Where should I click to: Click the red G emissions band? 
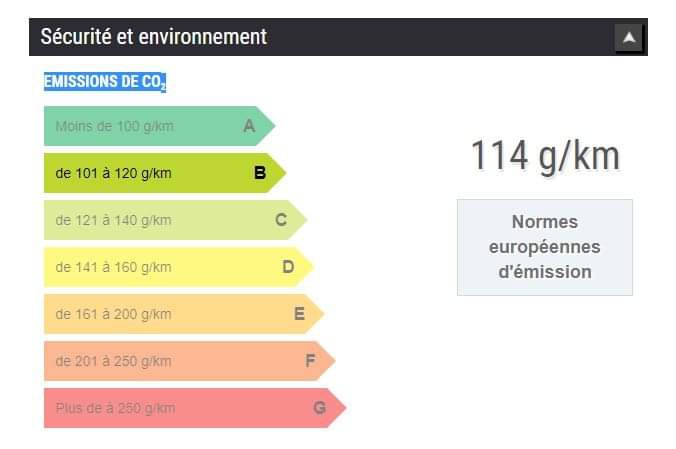(x=195, y=408)
